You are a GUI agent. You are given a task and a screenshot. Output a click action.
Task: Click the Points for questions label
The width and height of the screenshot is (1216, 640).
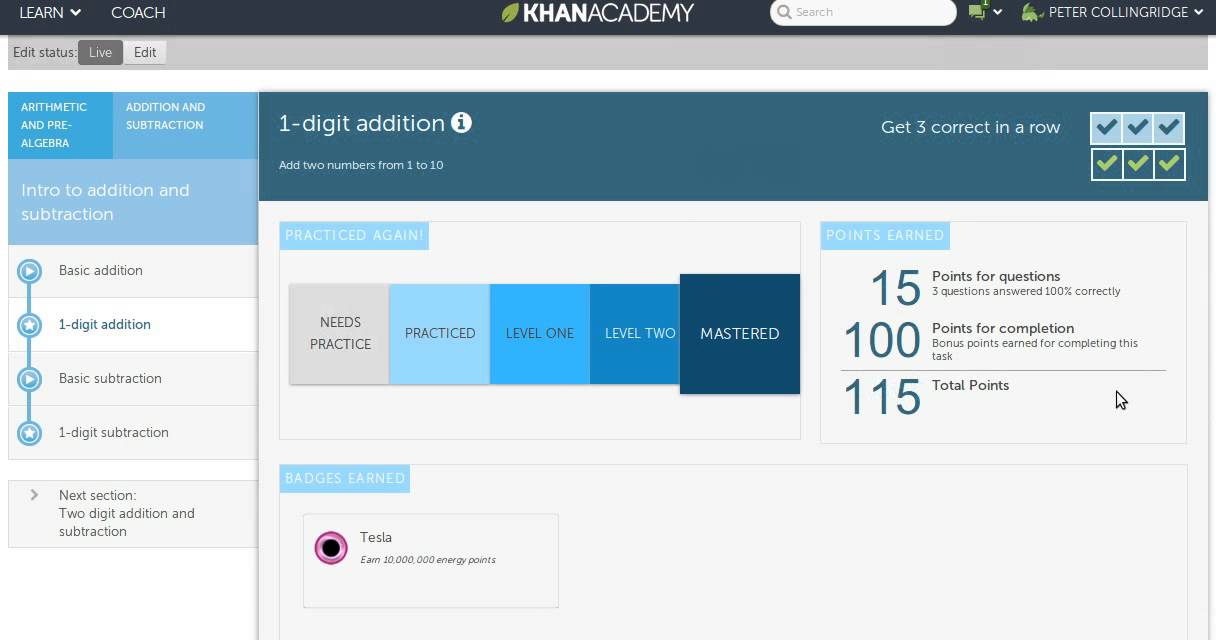(996, 276)
